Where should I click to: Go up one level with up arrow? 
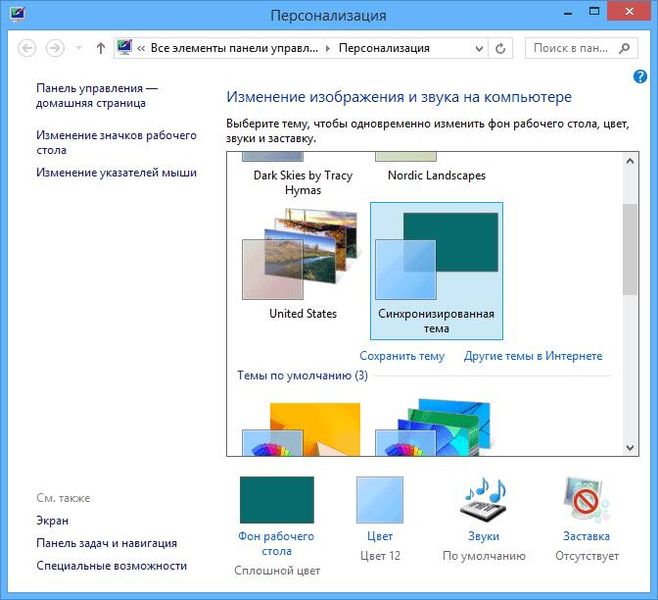coord(100,48)
